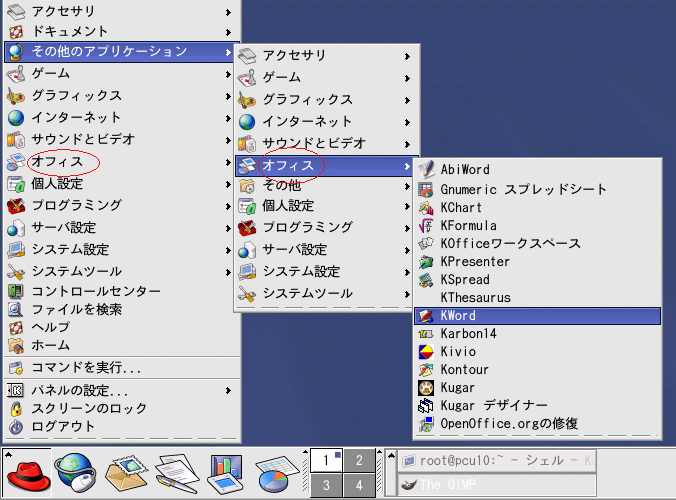This screenshot has height=500, width=676.
Task: Click the Kugar face icon
Action: tap(426, 388)
